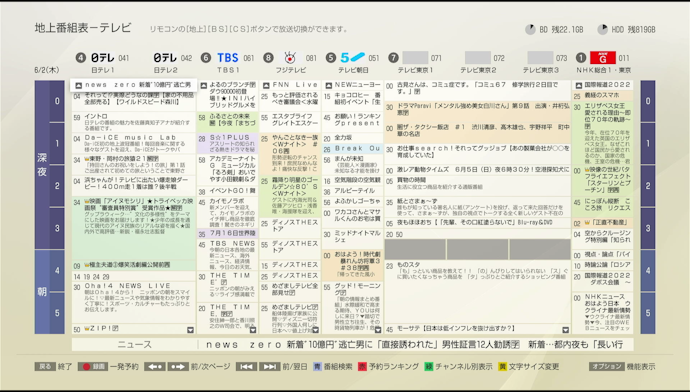Click the ニュース genre label in the info bar
Viewport: 690px width, 392px height.
click(135, 344)
